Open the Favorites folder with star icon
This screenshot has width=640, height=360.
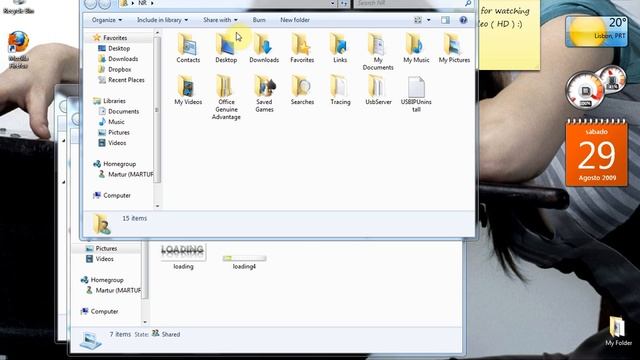[302, 48]
